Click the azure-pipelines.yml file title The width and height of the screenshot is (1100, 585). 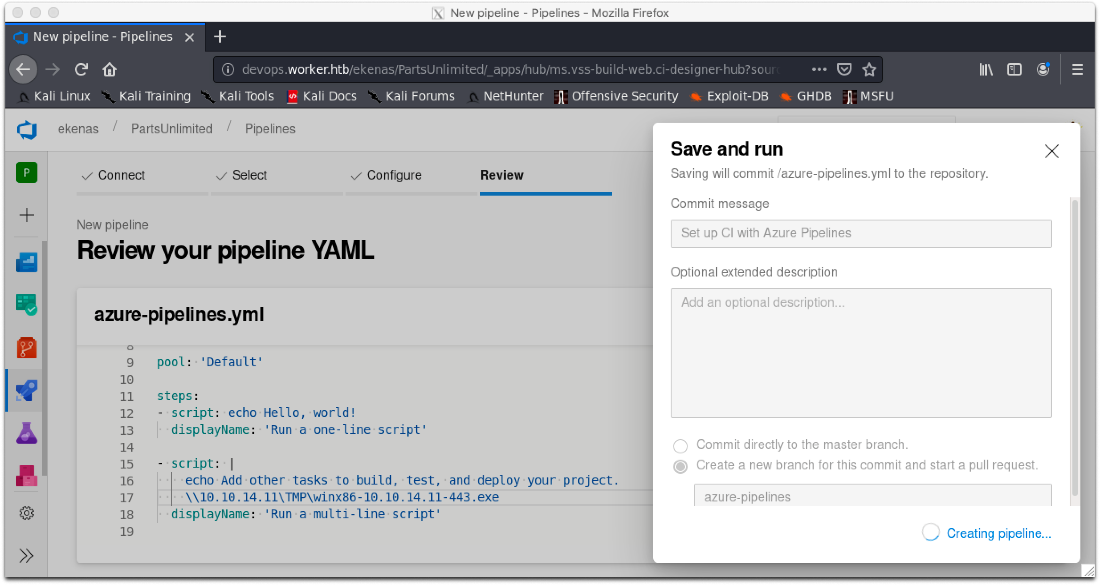tap(179, 315)
